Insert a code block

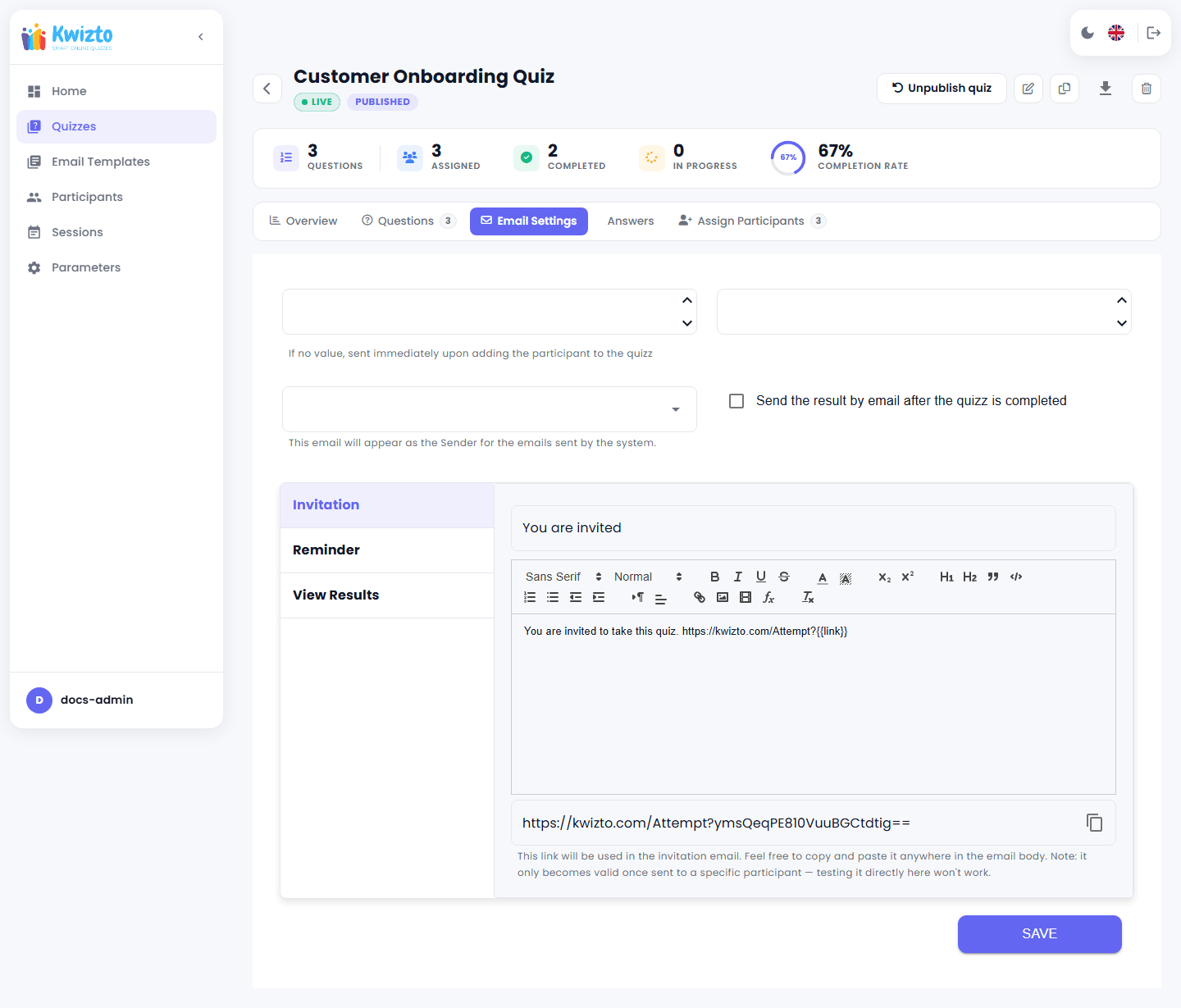coord(1015,577)
